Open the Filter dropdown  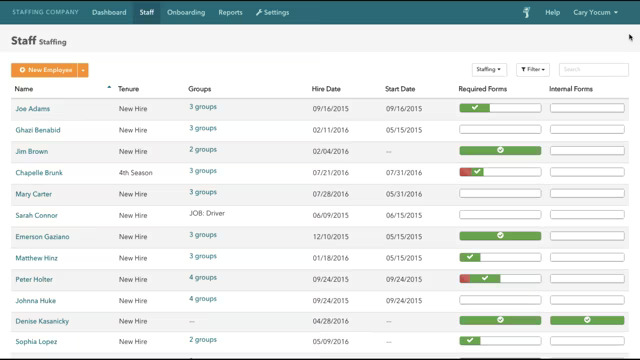(533, 69)
